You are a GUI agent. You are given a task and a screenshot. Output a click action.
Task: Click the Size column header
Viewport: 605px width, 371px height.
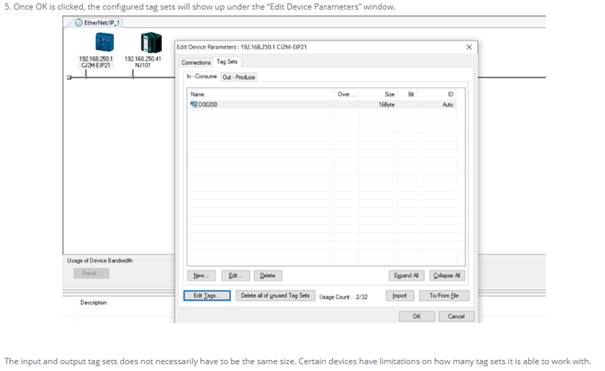[x=379, y=94]
